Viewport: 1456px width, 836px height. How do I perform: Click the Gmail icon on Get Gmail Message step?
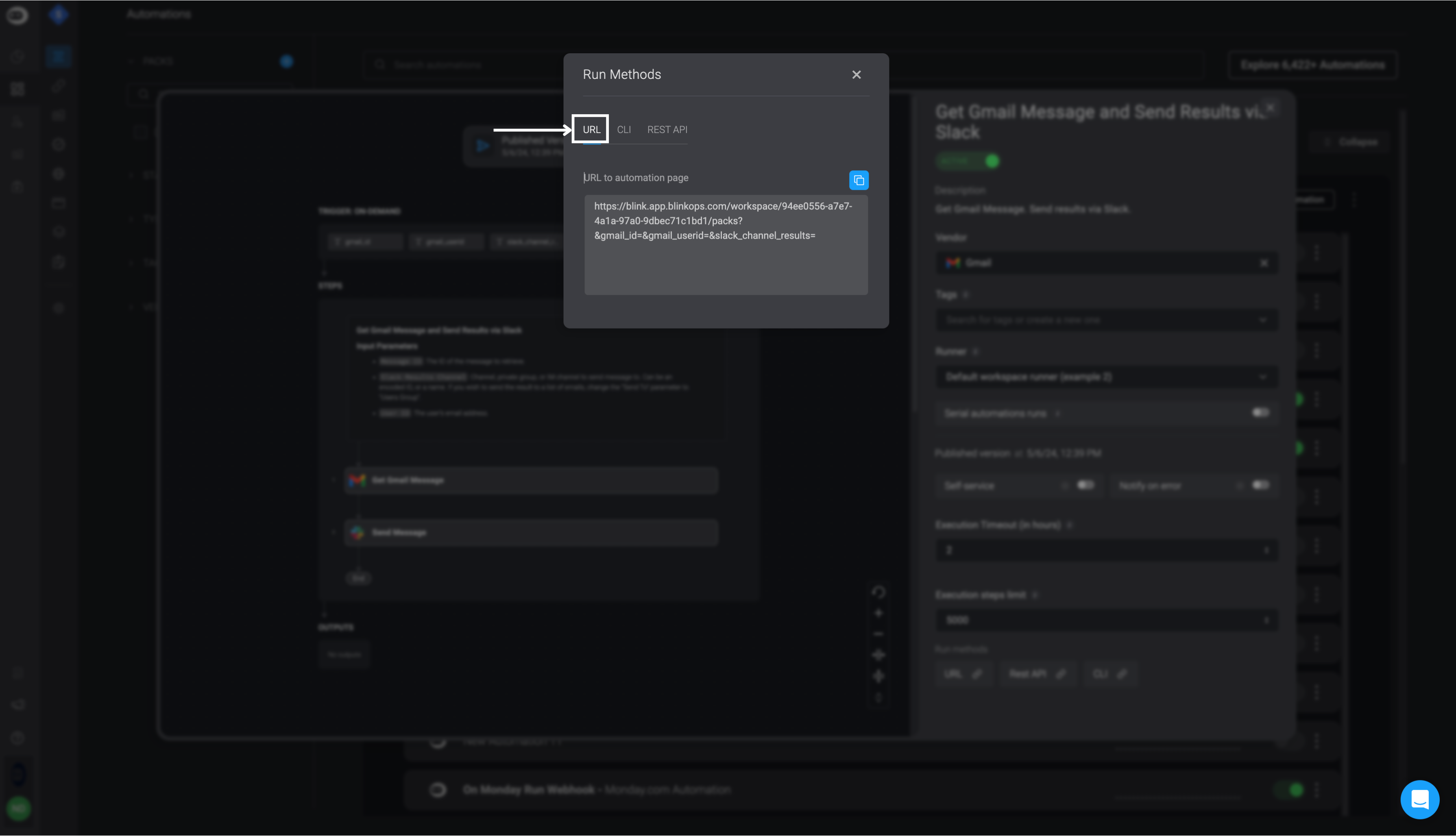(357, 480)
